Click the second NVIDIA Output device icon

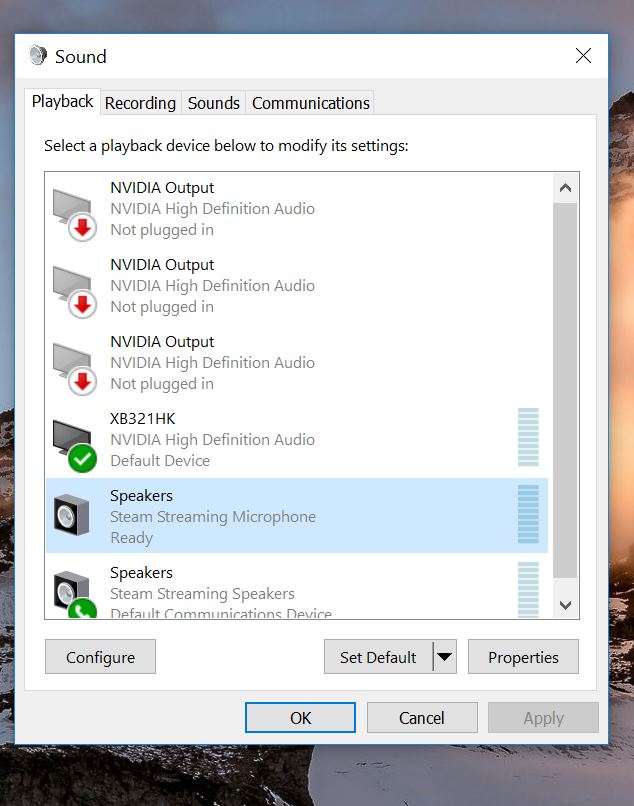coord(74,287)
